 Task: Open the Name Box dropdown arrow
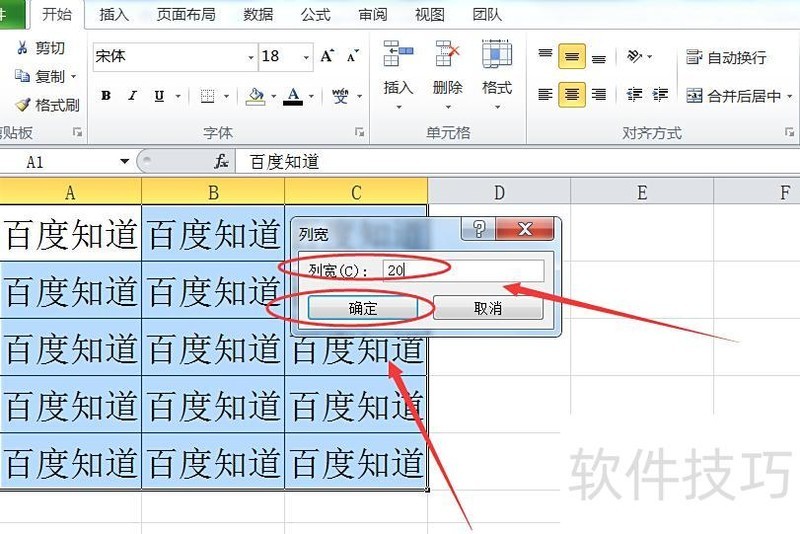(x=124, y=162)
